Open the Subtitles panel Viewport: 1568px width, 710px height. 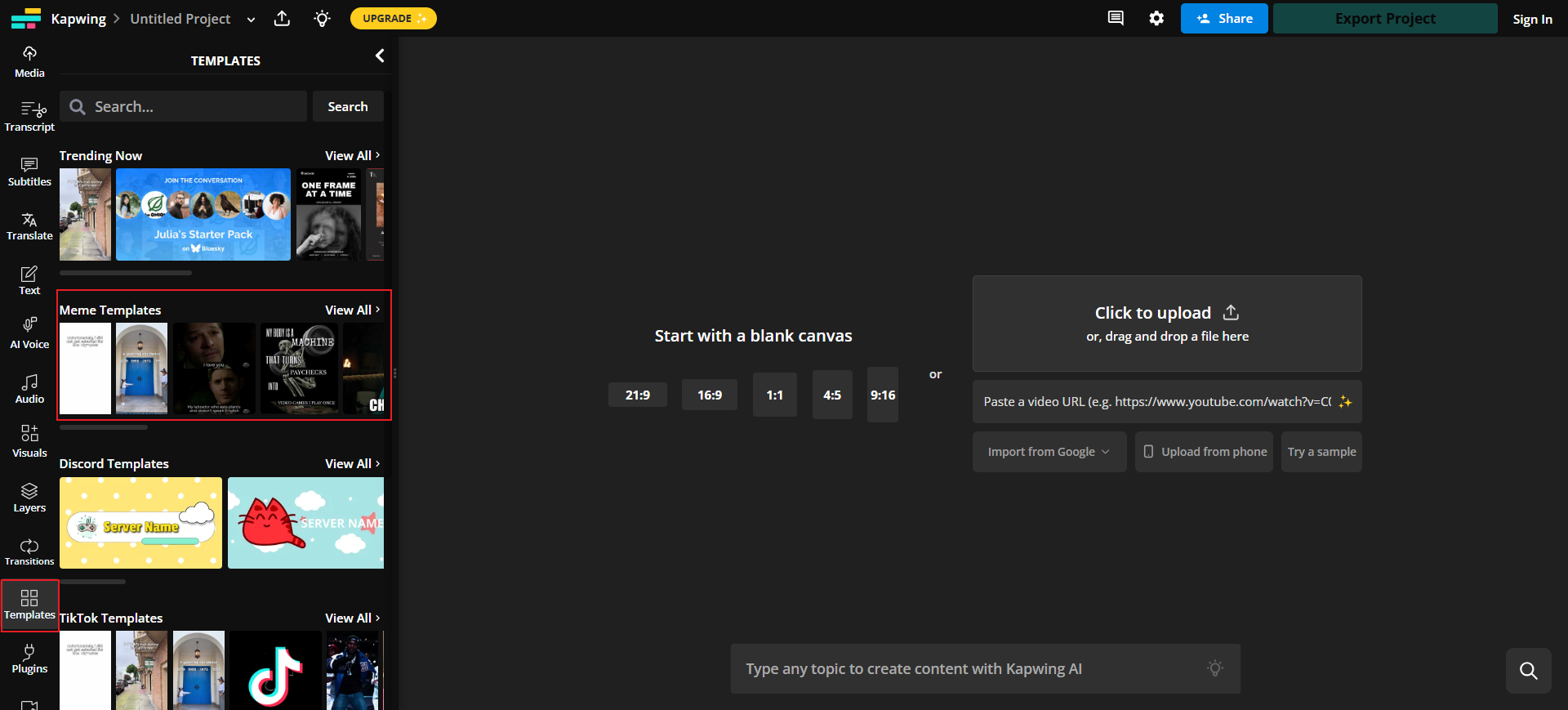point(29,171)
